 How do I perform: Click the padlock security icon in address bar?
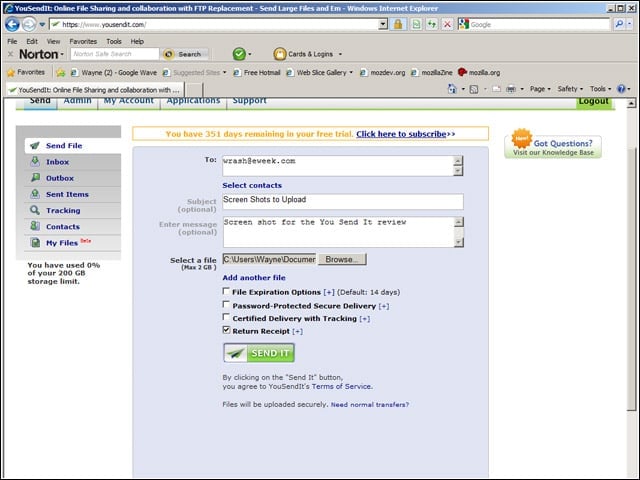pos(398,24)
